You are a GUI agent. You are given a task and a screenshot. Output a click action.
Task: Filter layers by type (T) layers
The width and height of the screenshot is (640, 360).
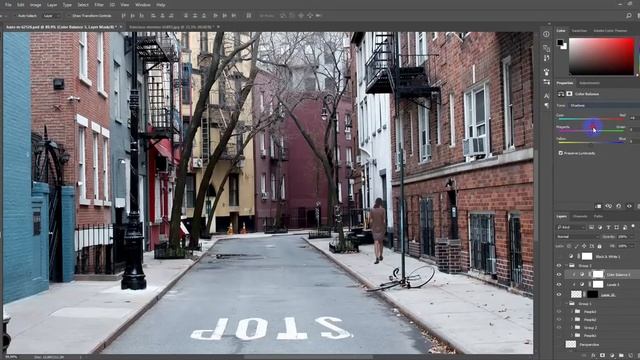click(x=608, y=227)
